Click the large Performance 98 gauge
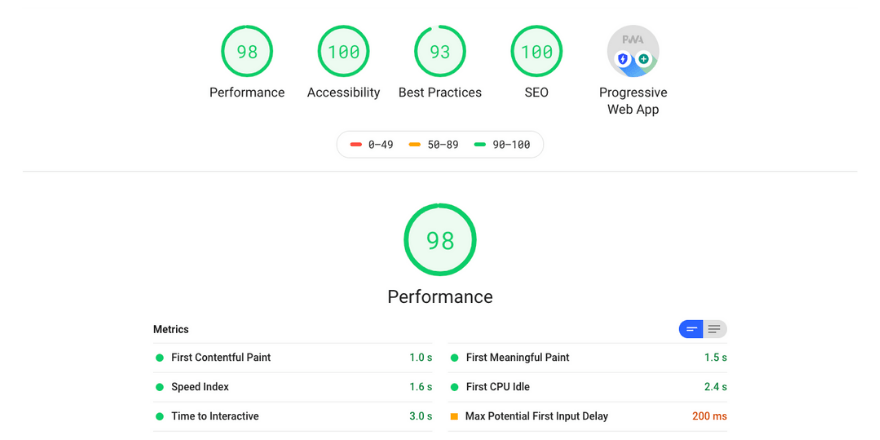Screen dimensions: 880x440 (x=440, y=240)
